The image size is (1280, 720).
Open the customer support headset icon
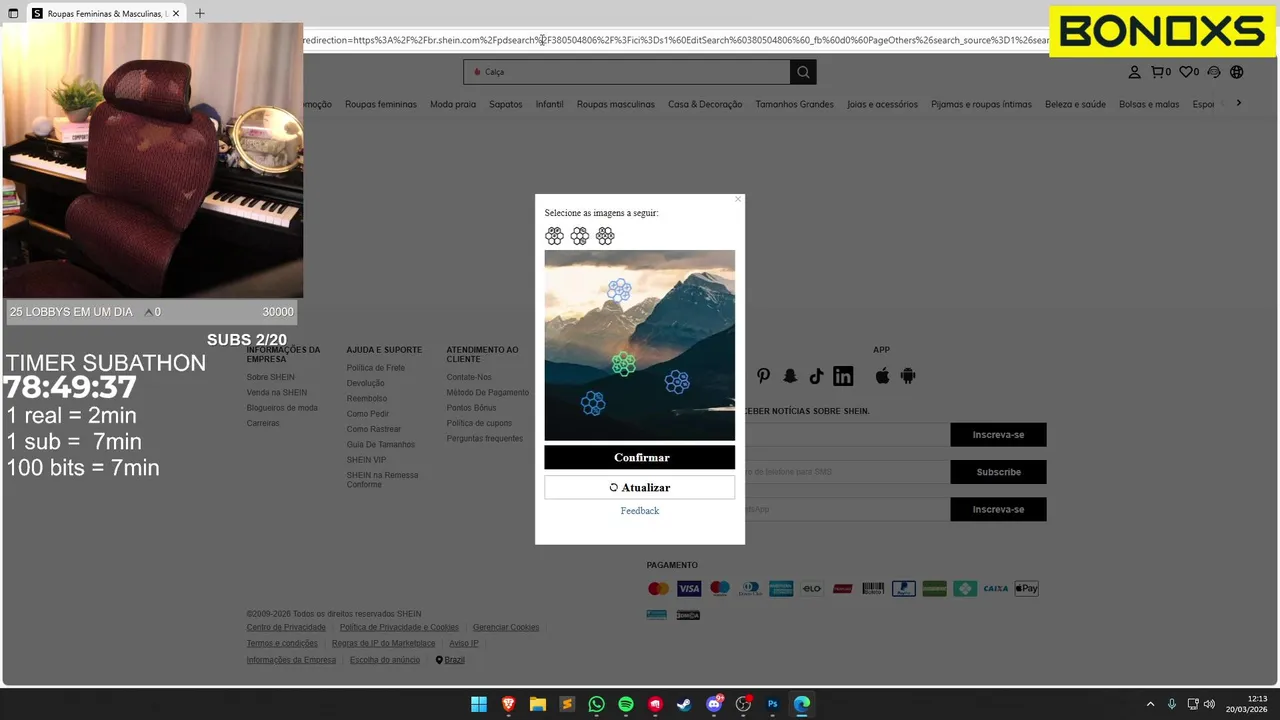coord(1214,72)
